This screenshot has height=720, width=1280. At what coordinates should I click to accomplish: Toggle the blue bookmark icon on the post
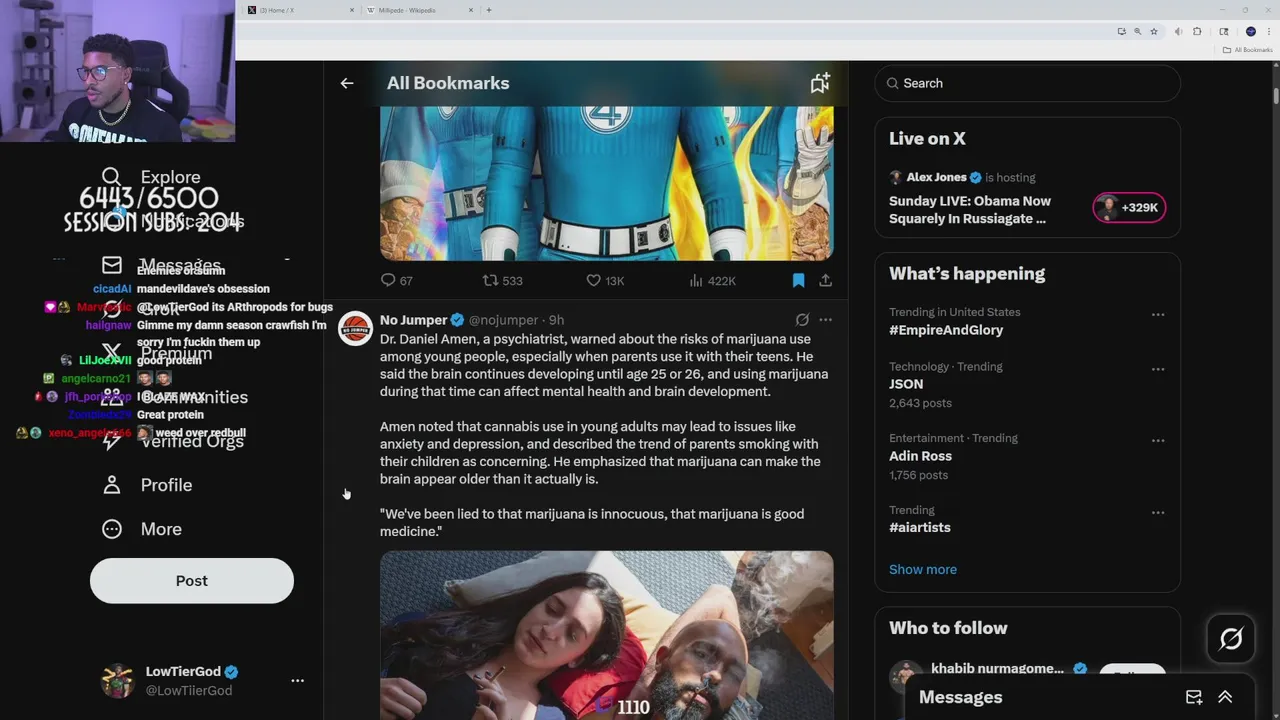pos(798,281)
